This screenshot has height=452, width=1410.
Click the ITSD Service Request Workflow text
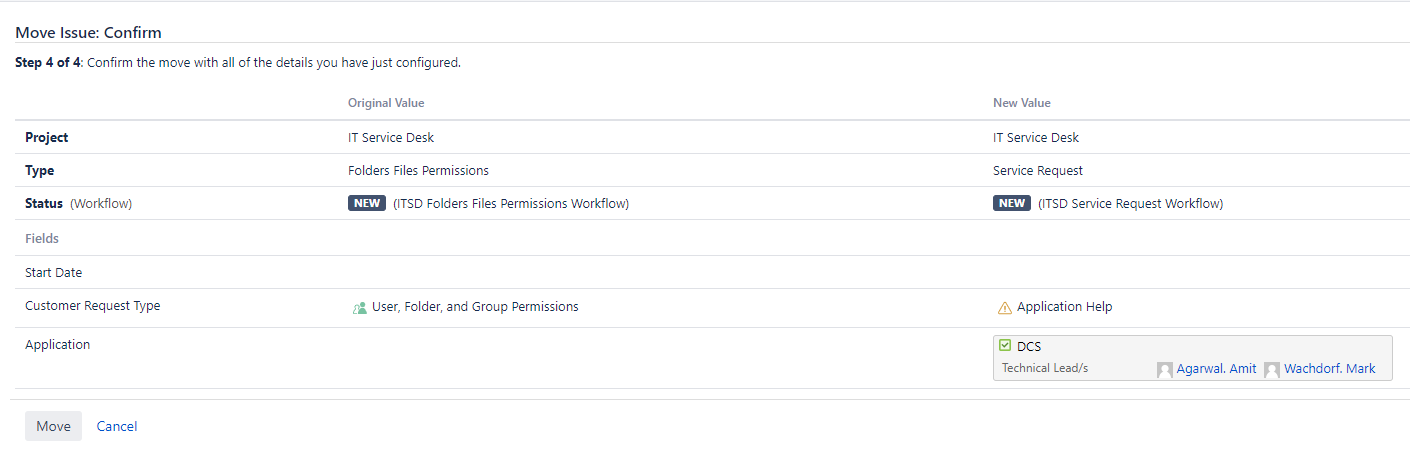click(x=1130, y=204)
